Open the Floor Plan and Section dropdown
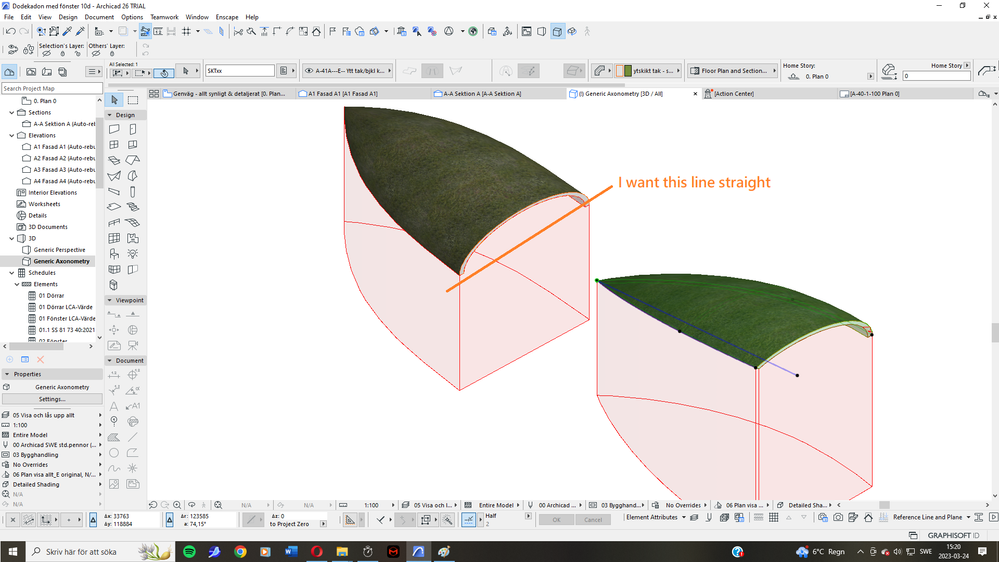Screen dimensions: 999x562 (733, 71)
